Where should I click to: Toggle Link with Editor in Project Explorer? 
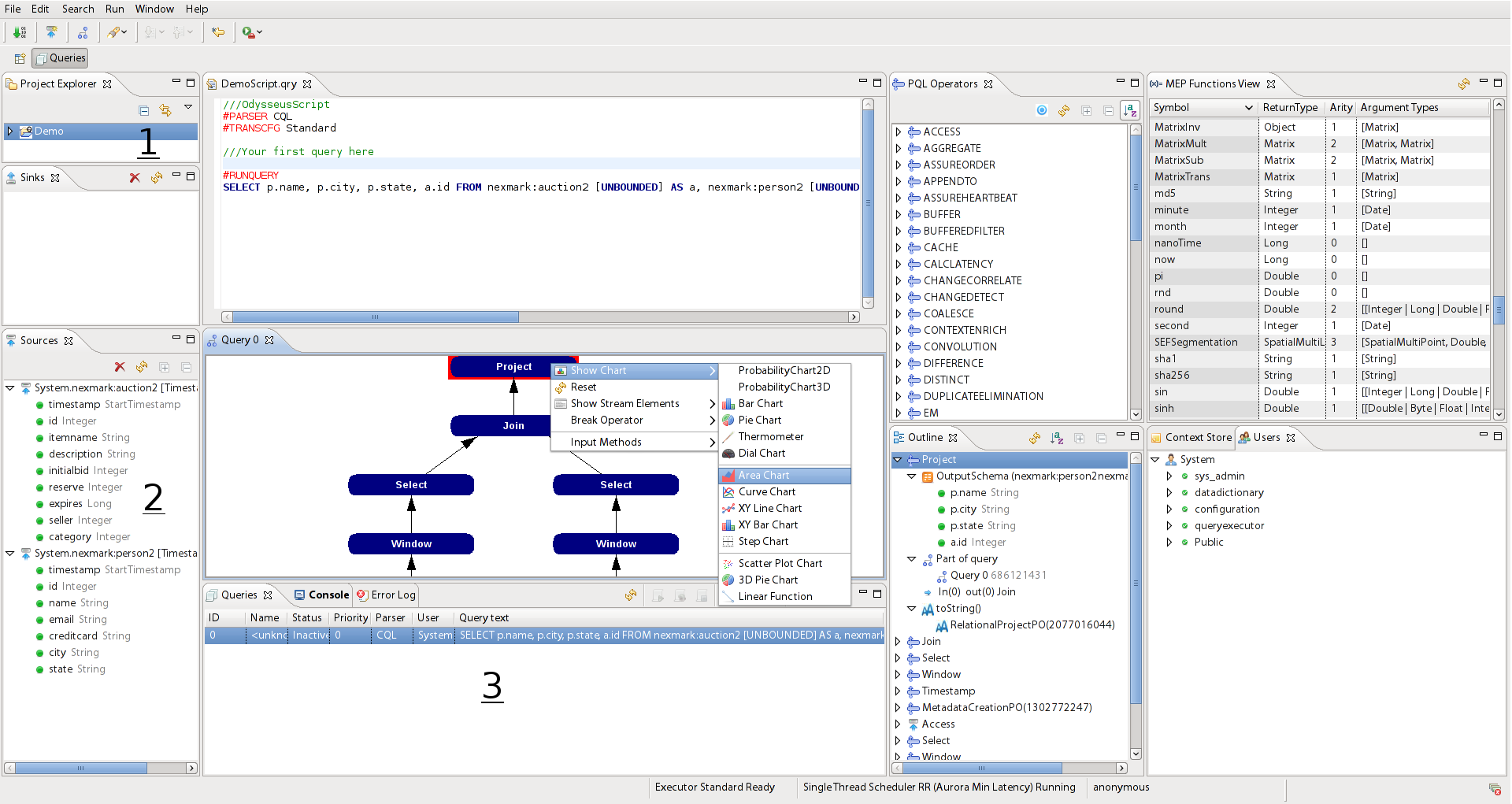165,110
